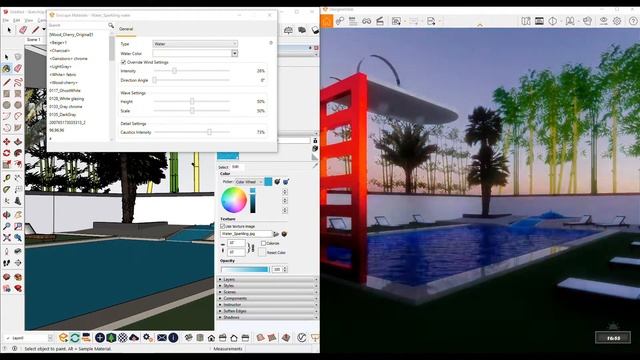Click the Search field in Enscape Materials
The image size is (640, 360).
(78, 25)
